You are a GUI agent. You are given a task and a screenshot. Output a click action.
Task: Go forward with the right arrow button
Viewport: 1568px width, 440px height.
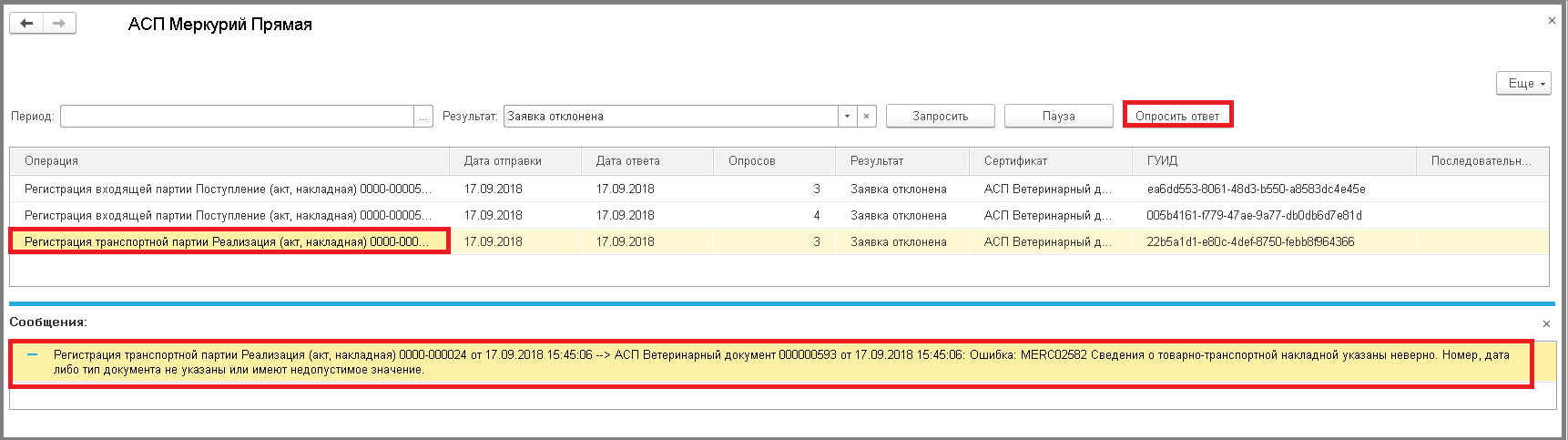(x=59, y=23)
